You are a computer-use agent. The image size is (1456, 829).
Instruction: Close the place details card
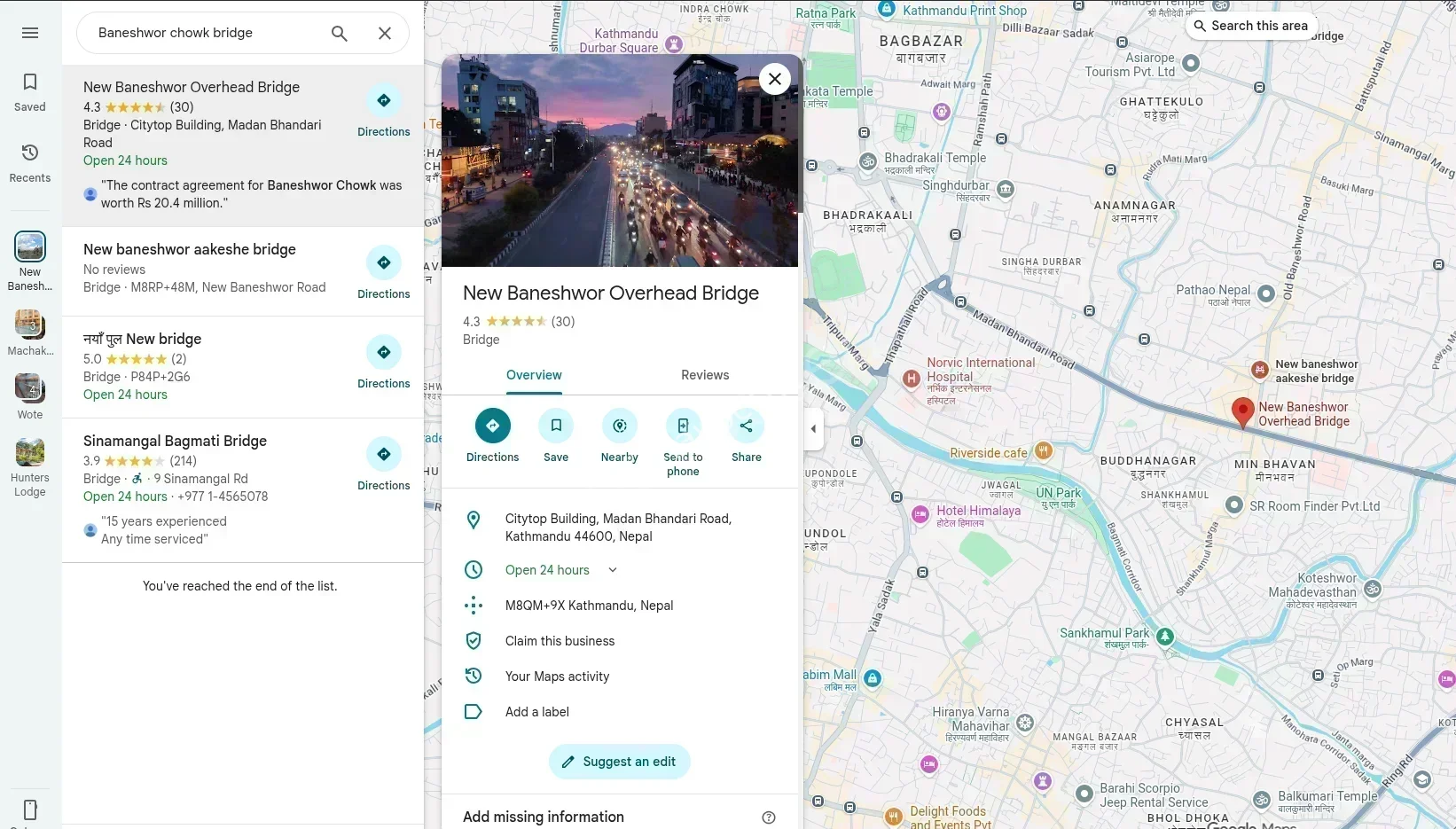click(x=775, y=79)
